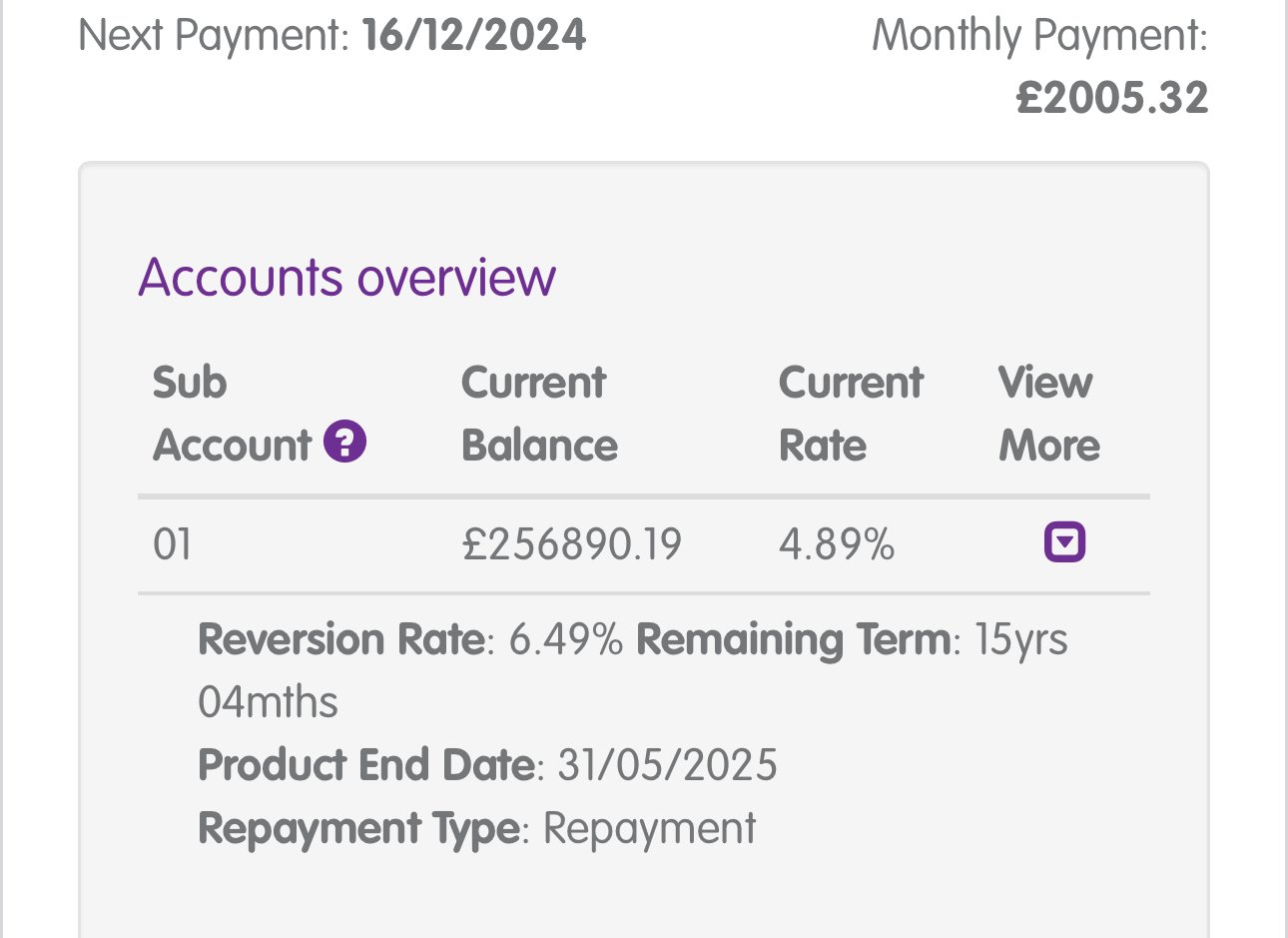
Task: Select the 31/05/2025 product end date
Action: [667, 765]
